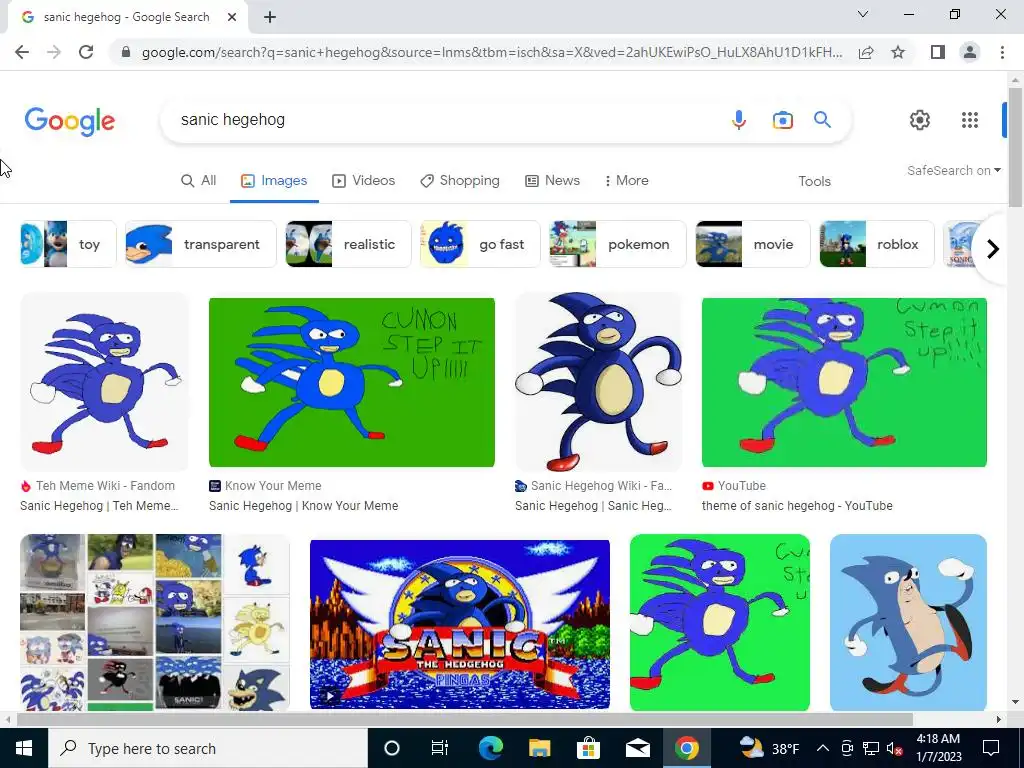Open weather widget showing 38°F
The width and height of the screenshot is (1024, 768).
[769, 748]
